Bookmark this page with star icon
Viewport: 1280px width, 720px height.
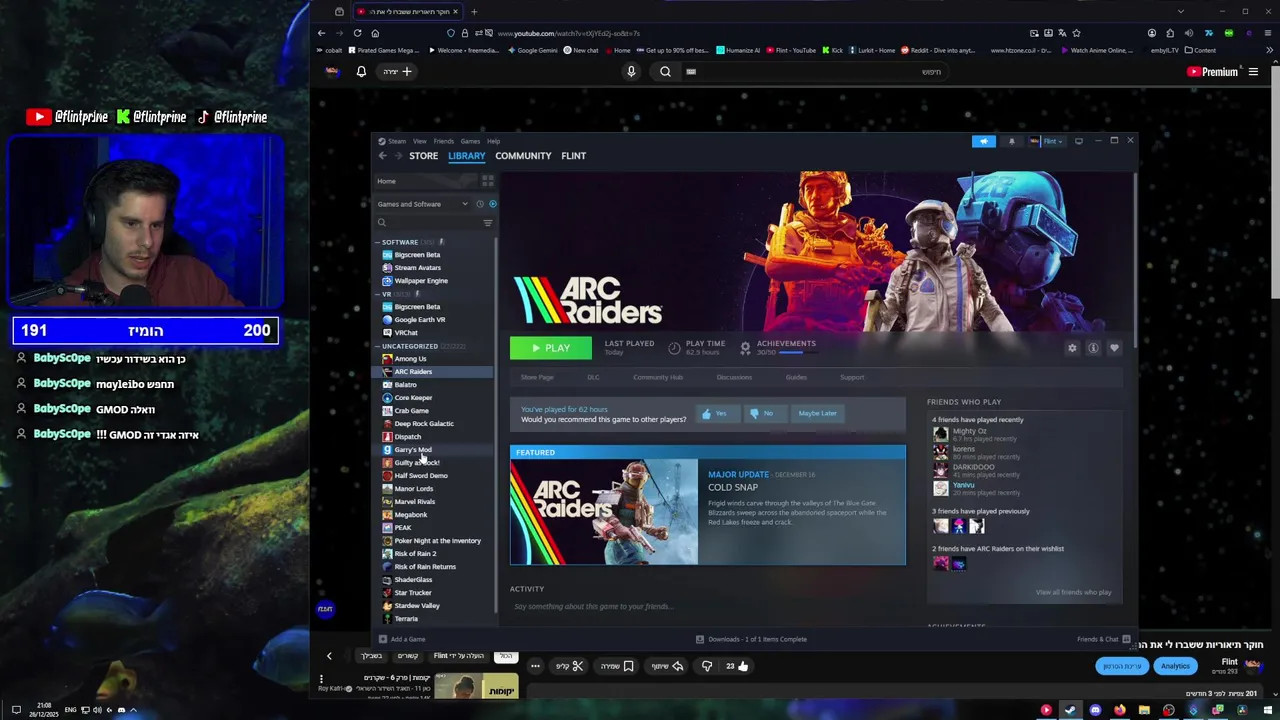(x=1076, y=33)
